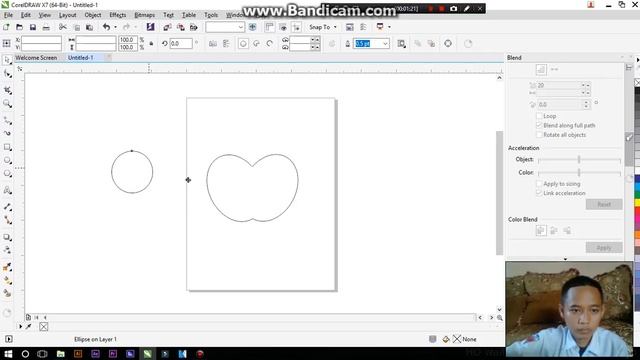This screenshot has height=360, width=640.
Task: Select the Zoom magnifier tool
Action: (7, 104)
